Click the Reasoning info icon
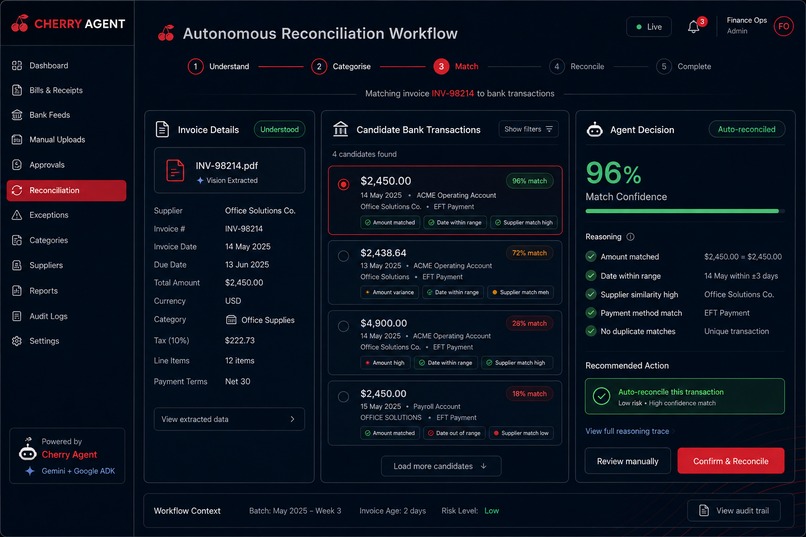 [x=630, y=237]
